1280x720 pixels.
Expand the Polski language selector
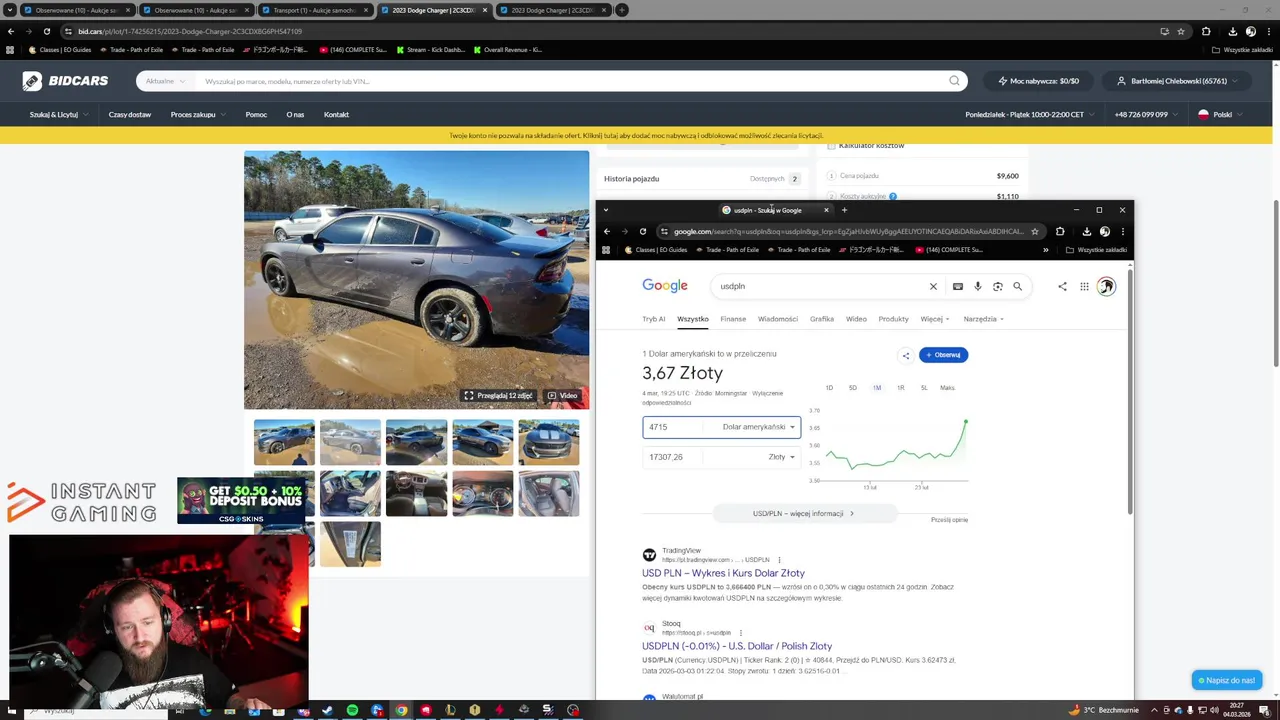pos(1220,114)
